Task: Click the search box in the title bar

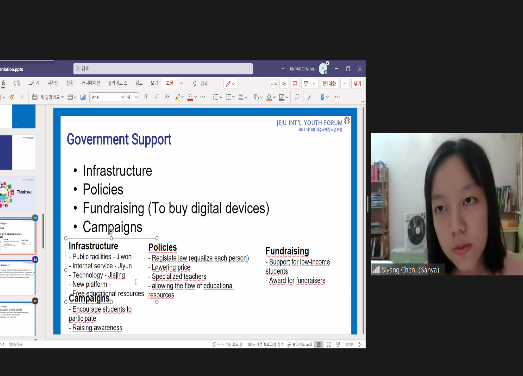Action: point(163,68)
